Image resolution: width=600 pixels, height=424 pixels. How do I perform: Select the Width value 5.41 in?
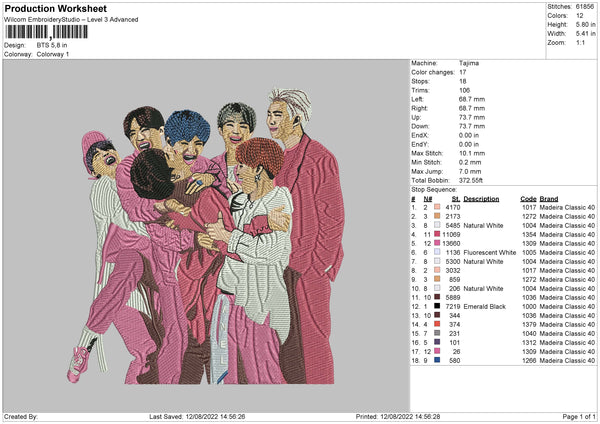click(x=585, y=34)
